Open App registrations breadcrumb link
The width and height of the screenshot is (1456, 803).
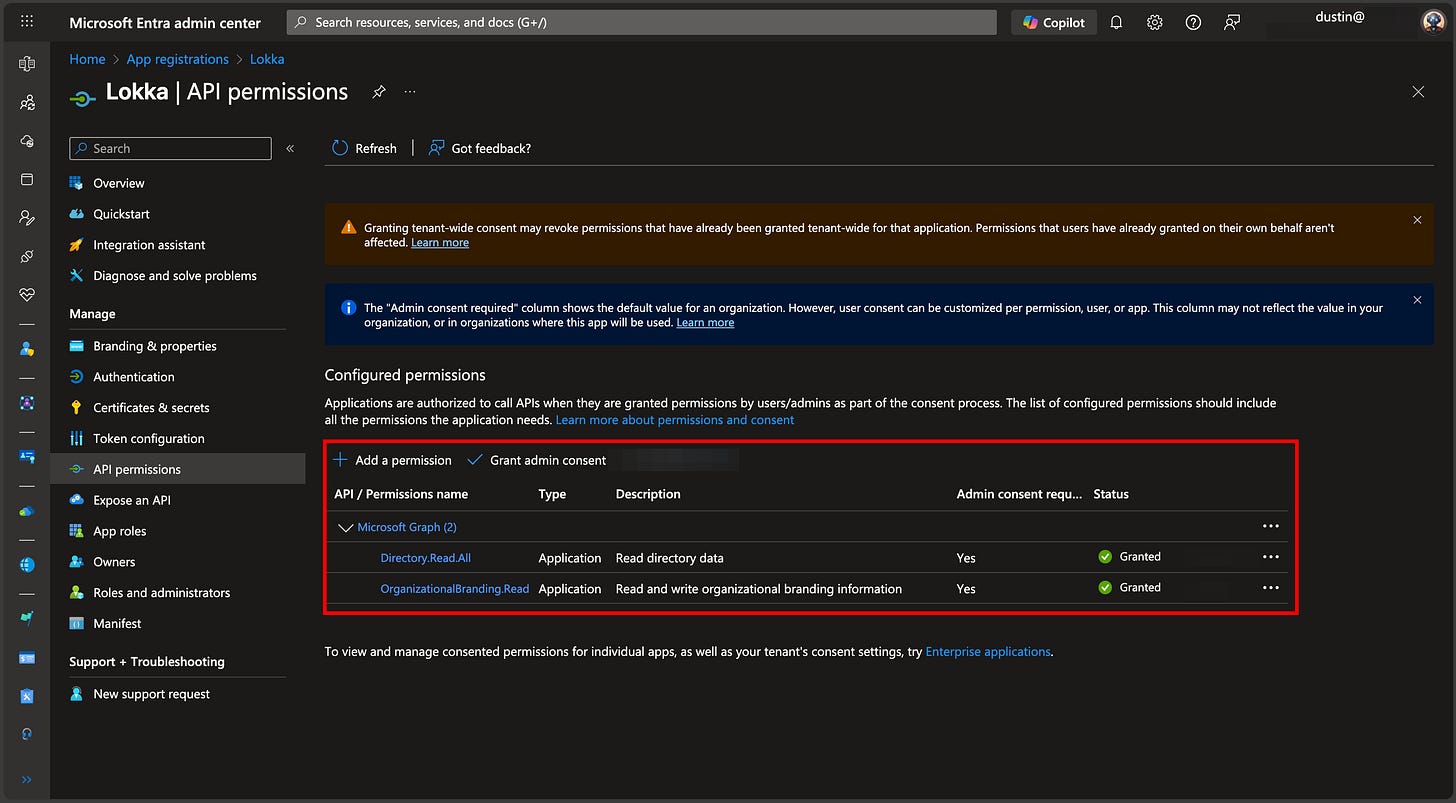point(177,59)
